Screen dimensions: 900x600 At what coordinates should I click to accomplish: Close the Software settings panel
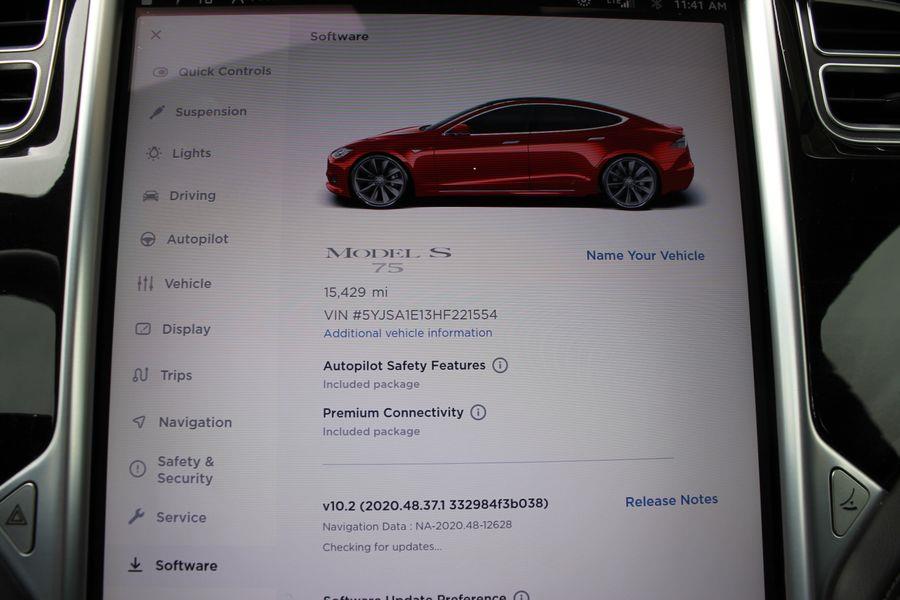point(156,35)
